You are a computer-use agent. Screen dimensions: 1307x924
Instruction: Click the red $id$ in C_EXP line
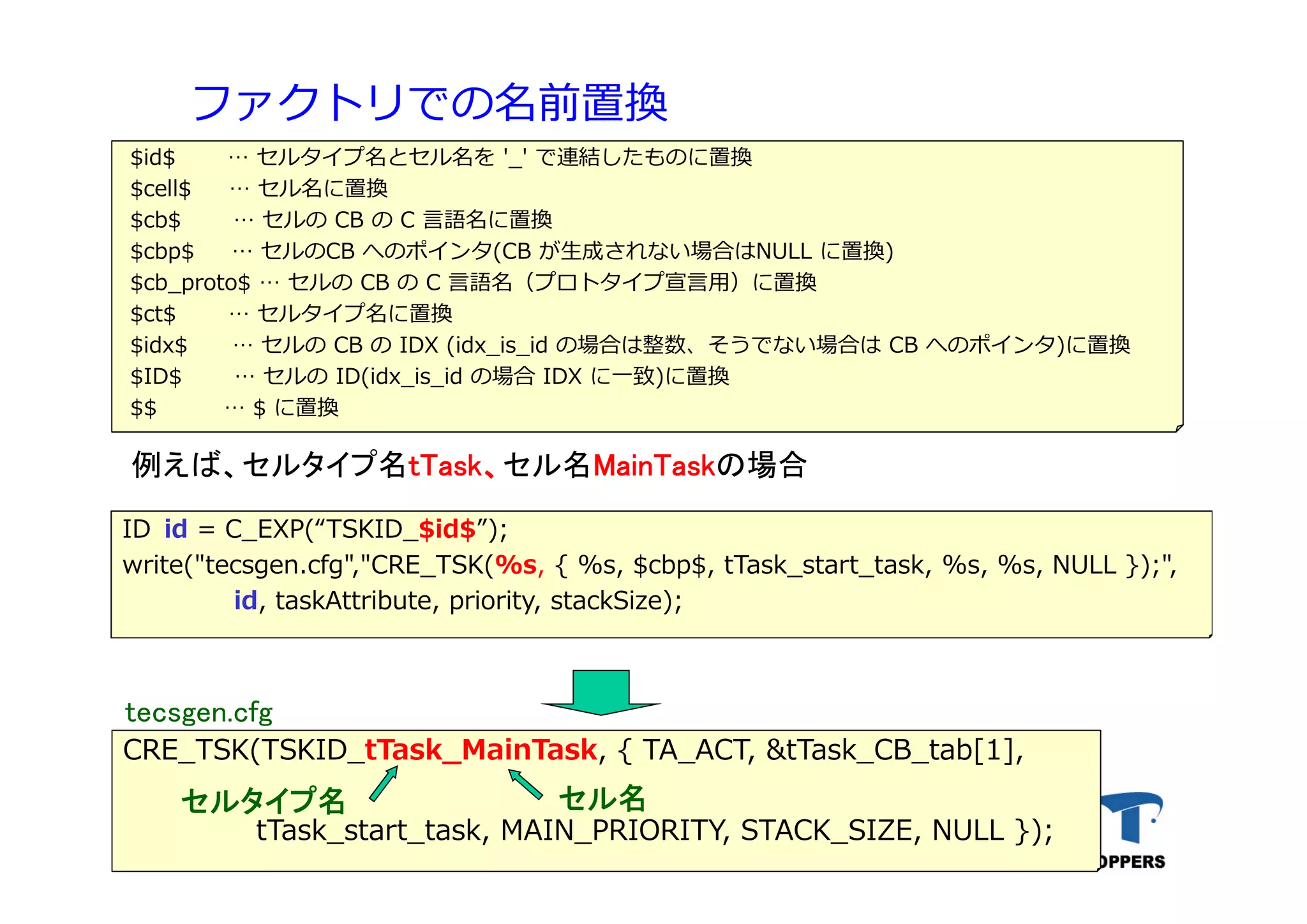pos(447,529)
